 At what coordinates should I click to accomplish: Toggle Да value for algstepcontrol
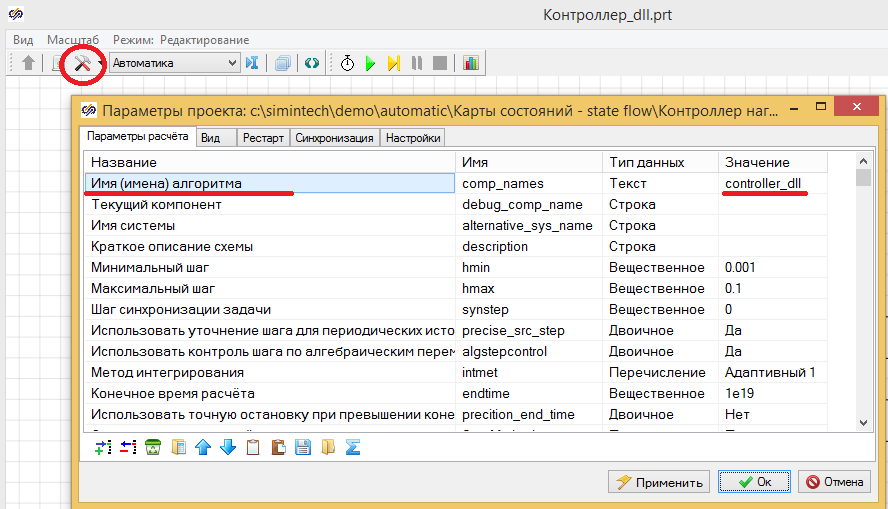tap(773, 350)
